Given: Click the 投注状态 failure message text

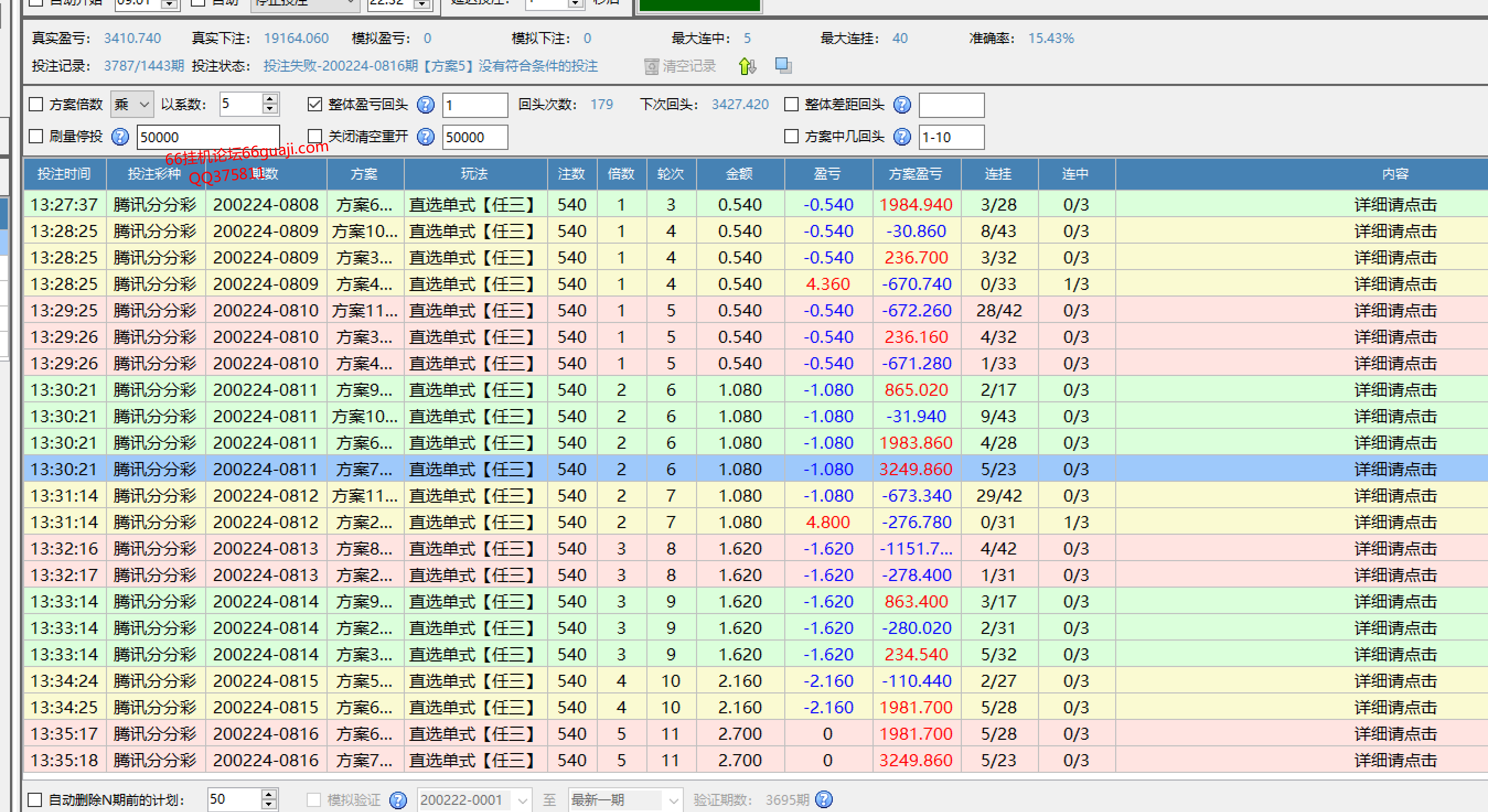Looking at the screenshot, I should 430,66.
